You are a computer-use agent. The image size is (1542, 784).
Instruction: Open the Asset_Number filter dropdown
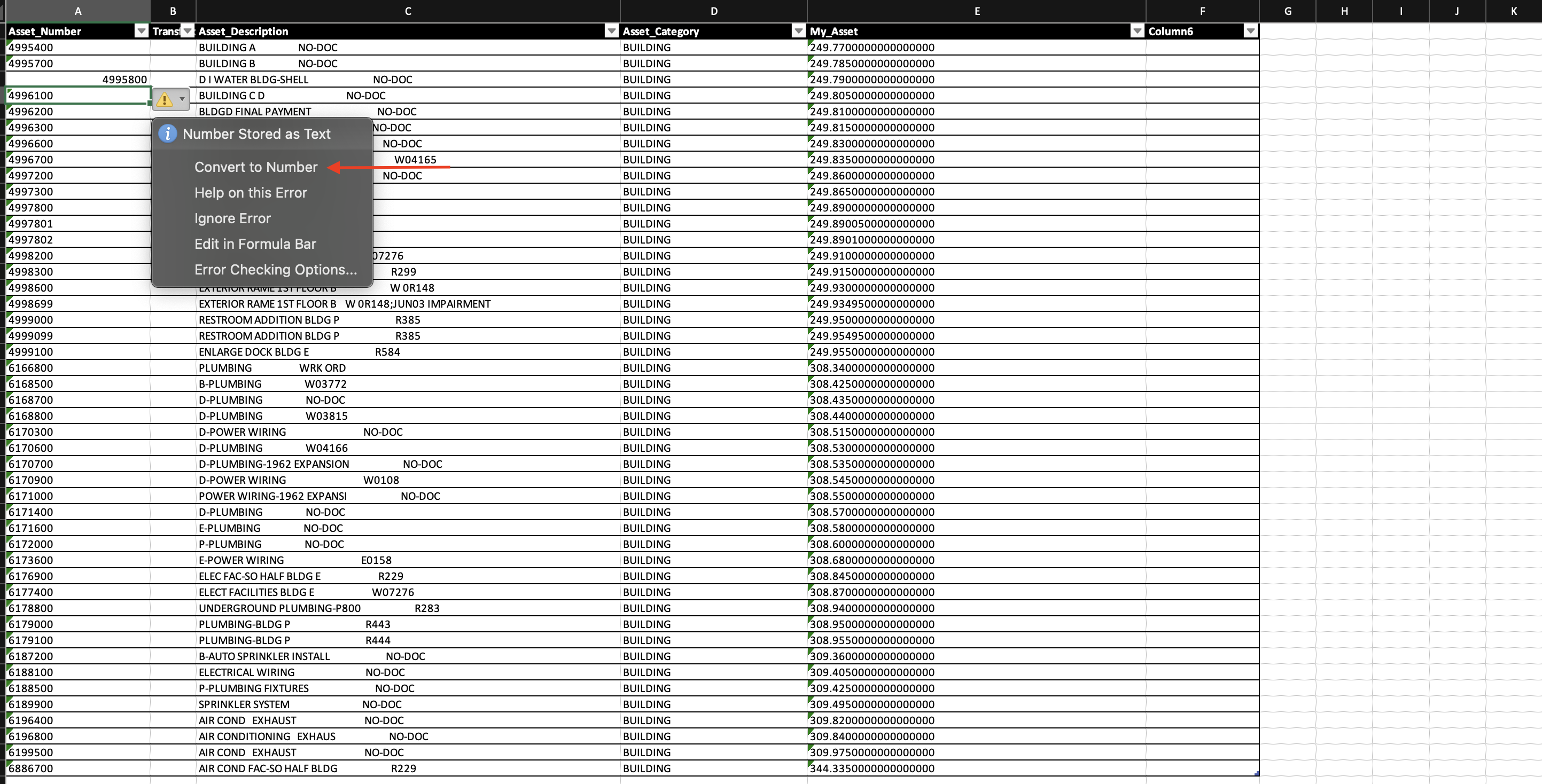(x=141, y=31)
